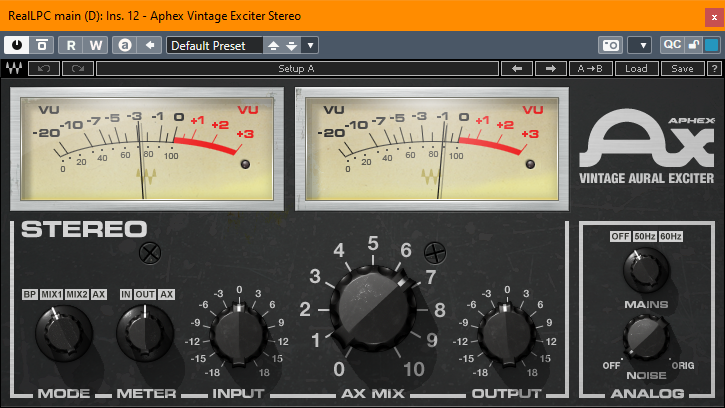Load the previous preset with up arrow
The image size is (725, 408).
(x=273, y=45)
